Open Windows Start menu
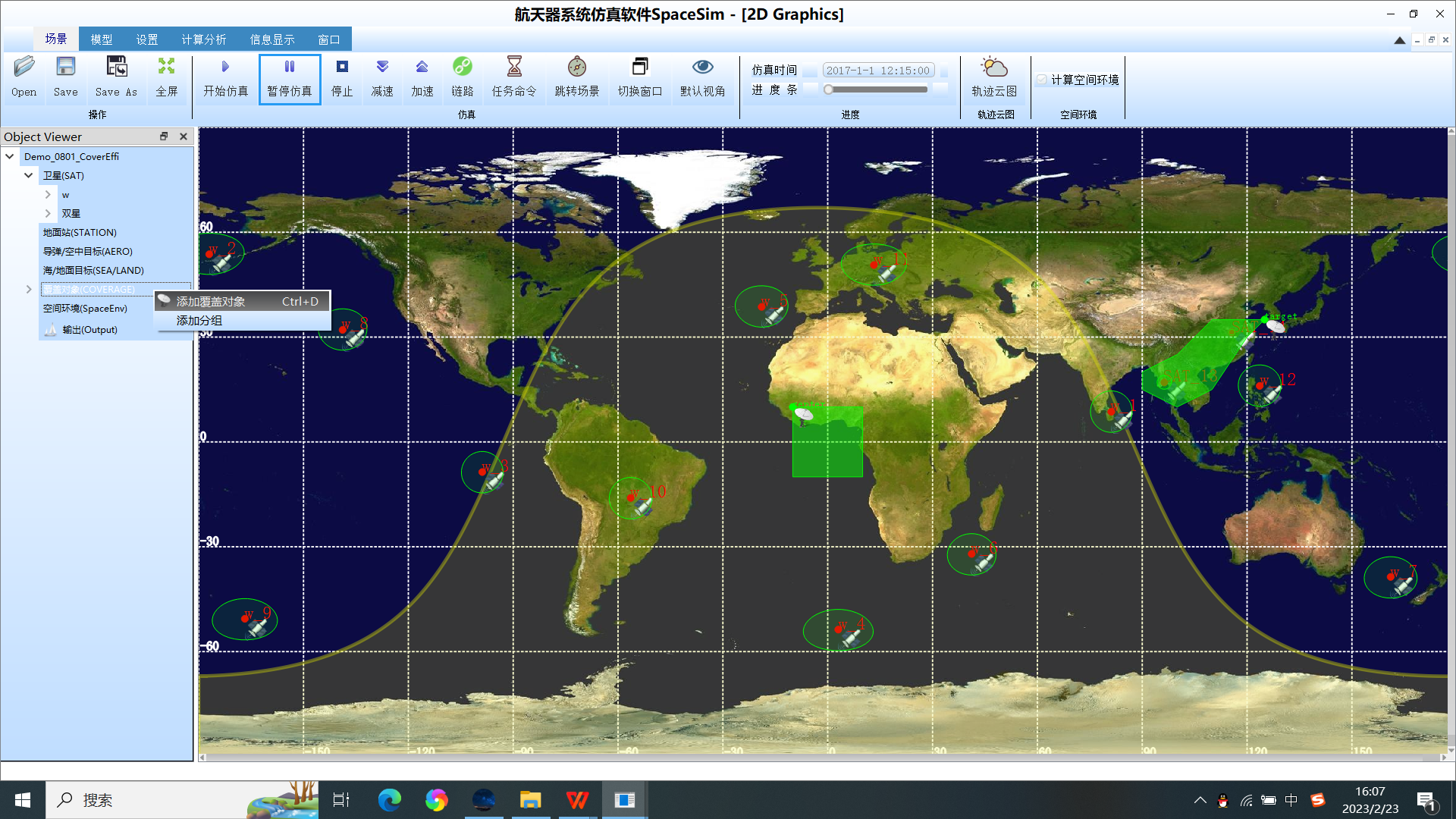 click(23, 800)
